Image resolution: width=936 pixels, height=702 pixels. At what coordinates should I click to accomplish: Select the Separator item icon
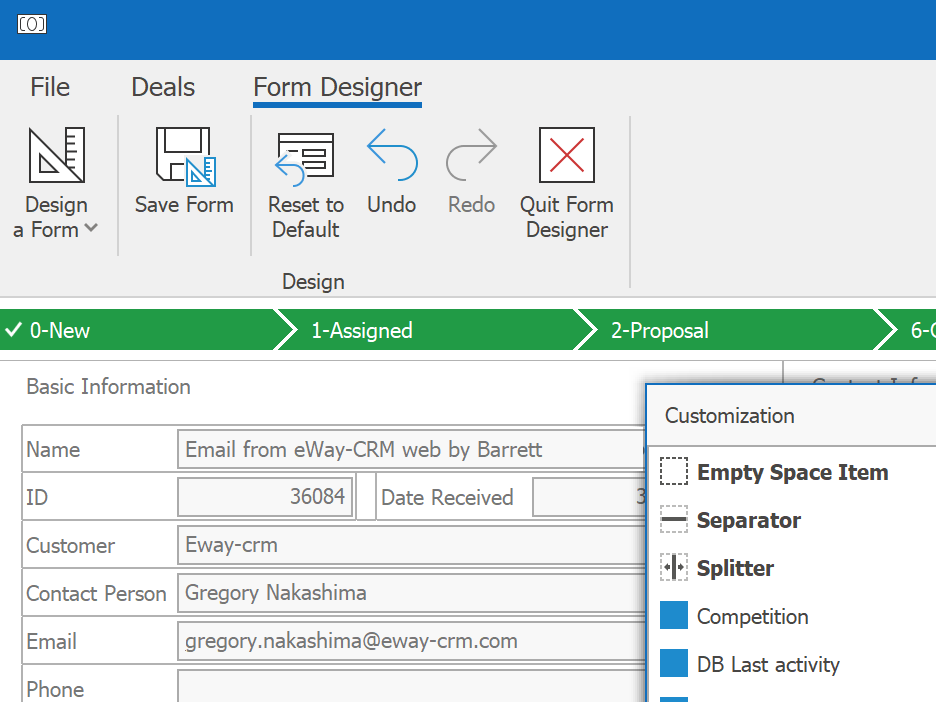point(674,519)
